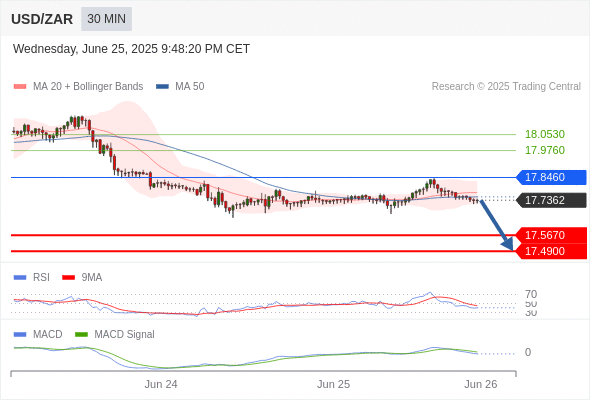
Task: Click the red 17.4900 support price tag
Action: coord(551,251)
